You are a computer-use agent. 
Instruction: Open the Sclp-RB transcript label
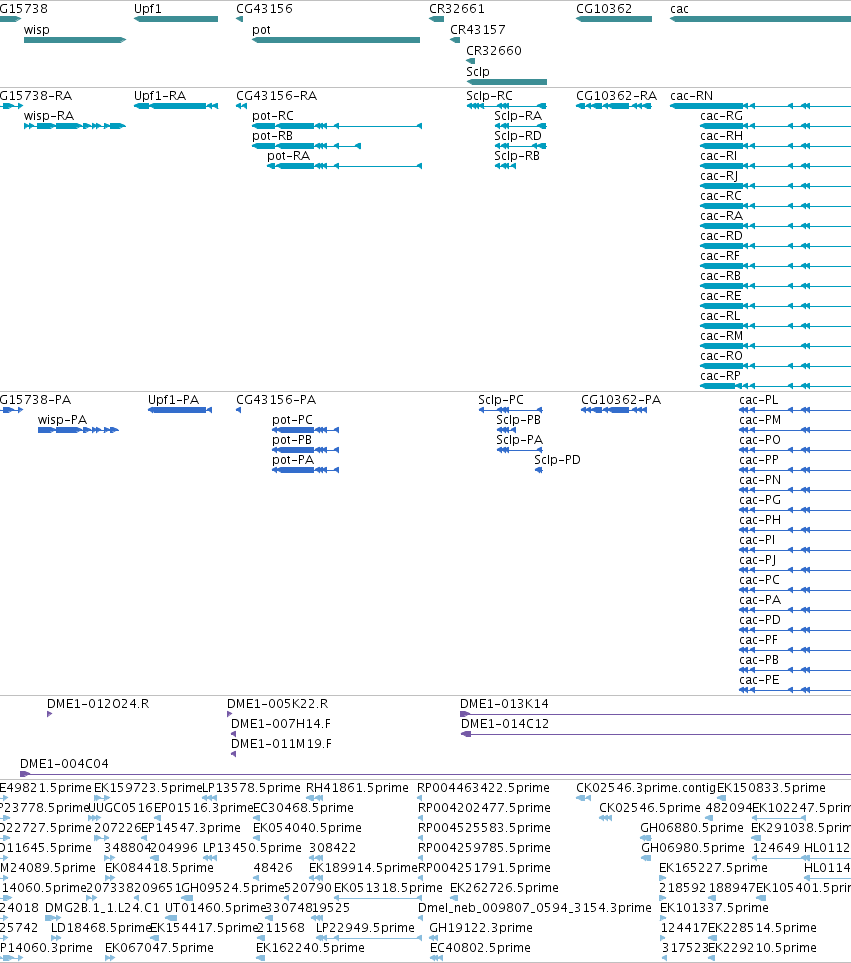click(x=517, y=155)
